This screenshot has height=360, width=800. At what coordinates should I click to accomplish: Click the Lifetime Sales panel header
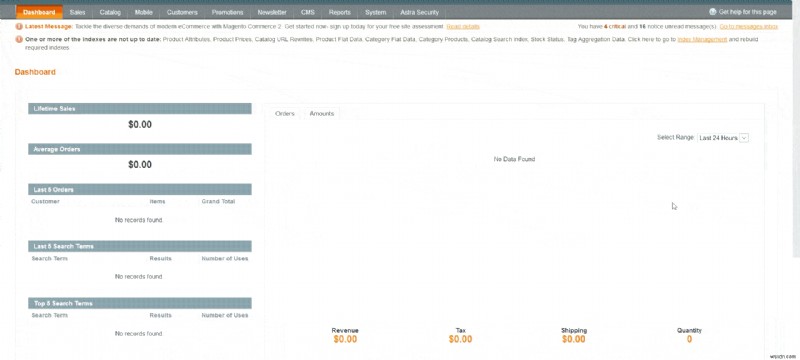click(x=140, y=109)
